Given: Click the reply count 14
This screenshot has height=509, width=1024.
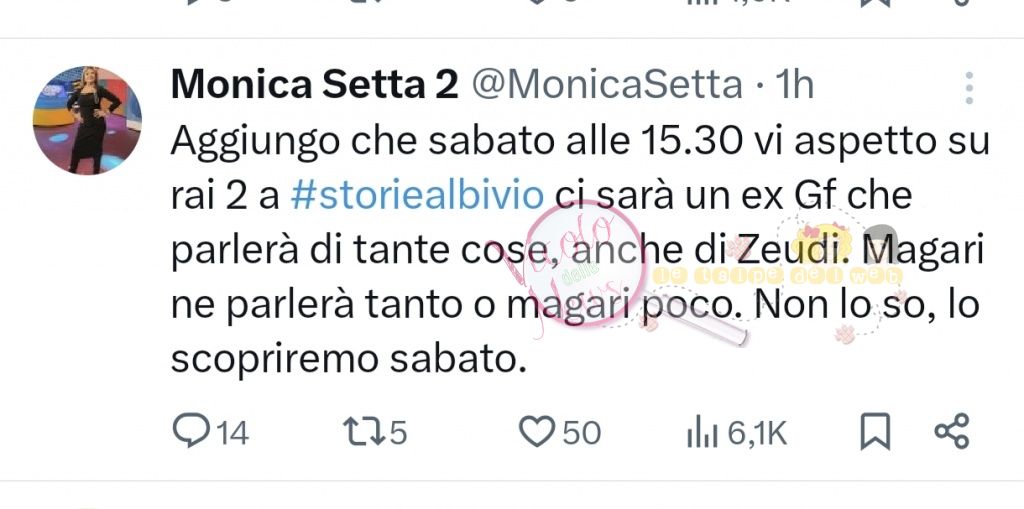Looking at the screenshot, I should tap(232, 432).
